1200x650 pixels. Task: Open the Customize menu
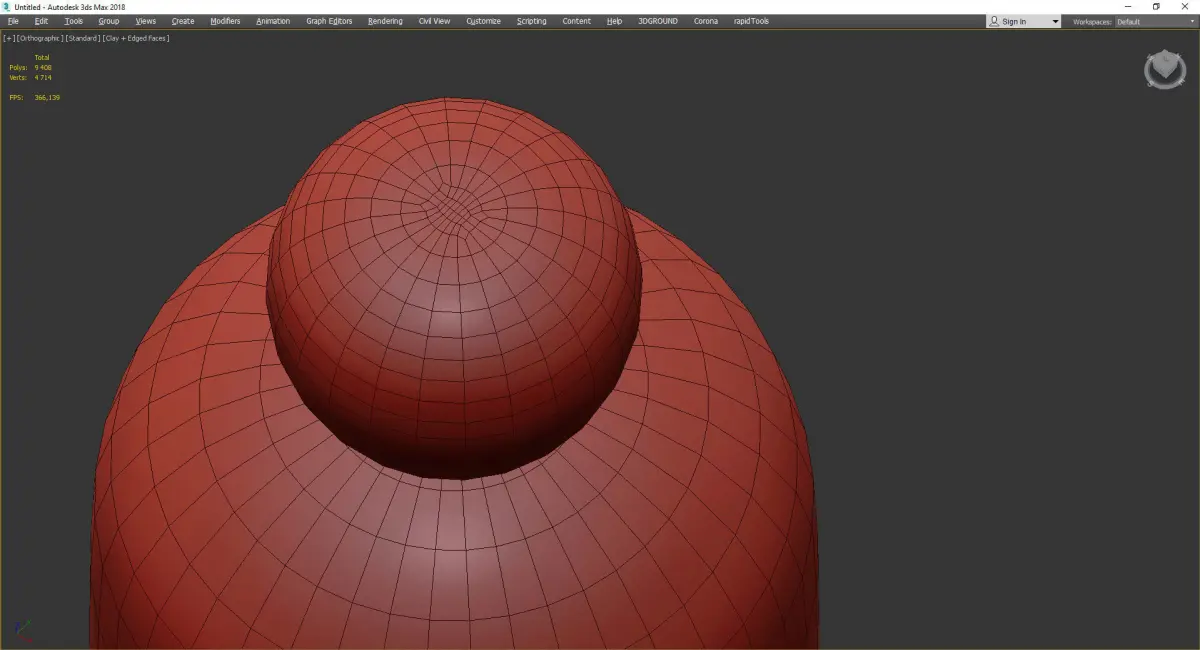click(x=483, y=21)
